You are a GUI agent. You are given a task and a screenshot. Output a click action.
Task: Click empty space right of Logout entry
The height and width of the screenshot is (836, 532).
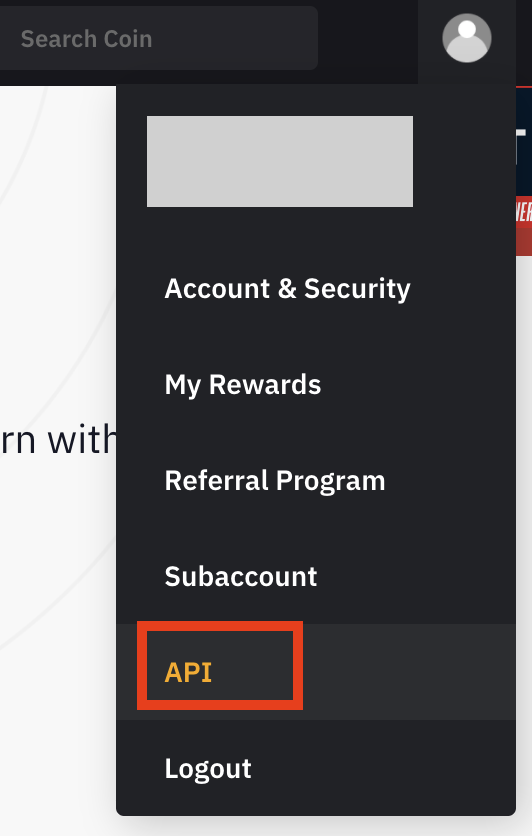(384, 768)
